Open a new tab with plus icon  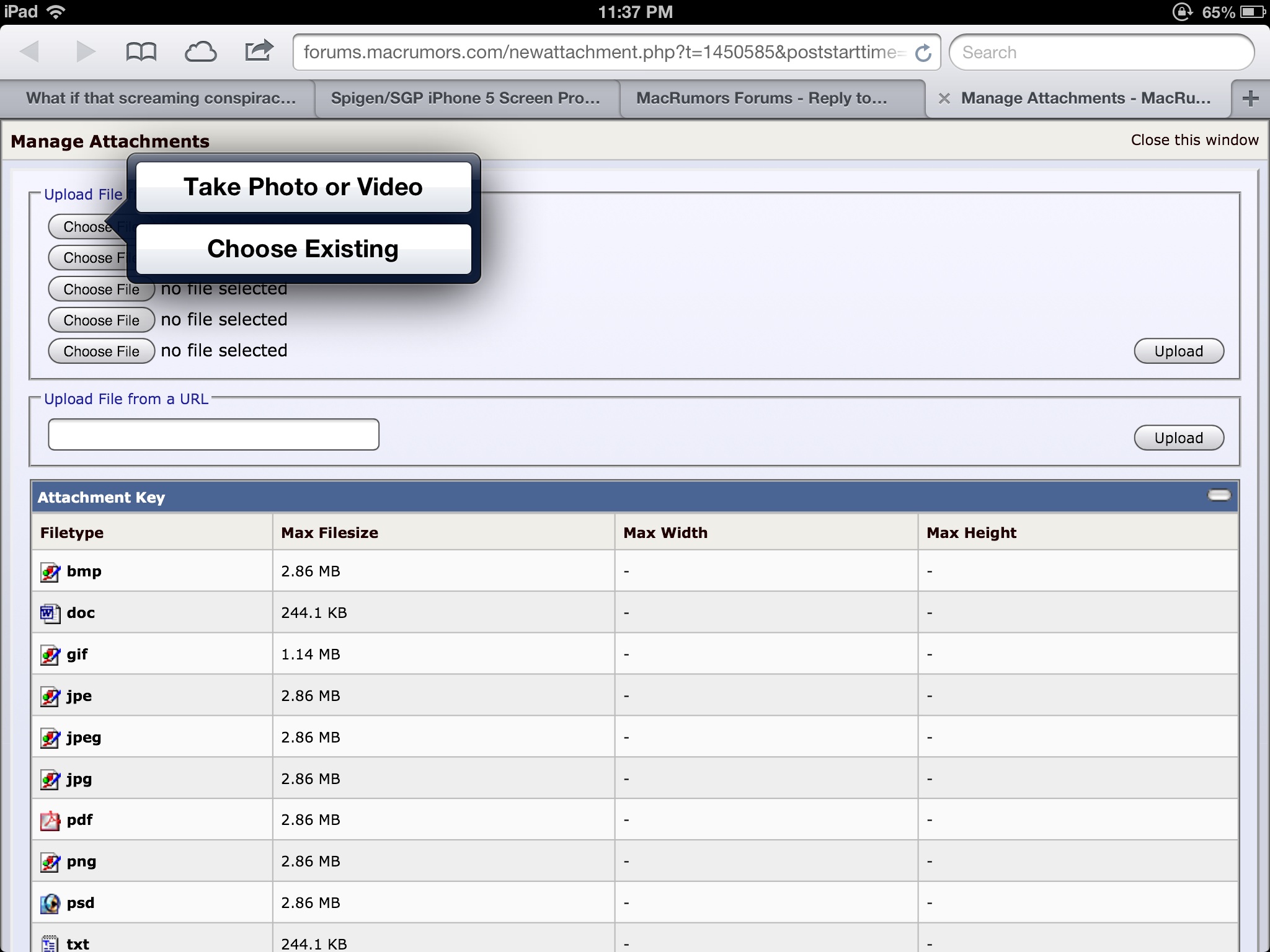1251,98
